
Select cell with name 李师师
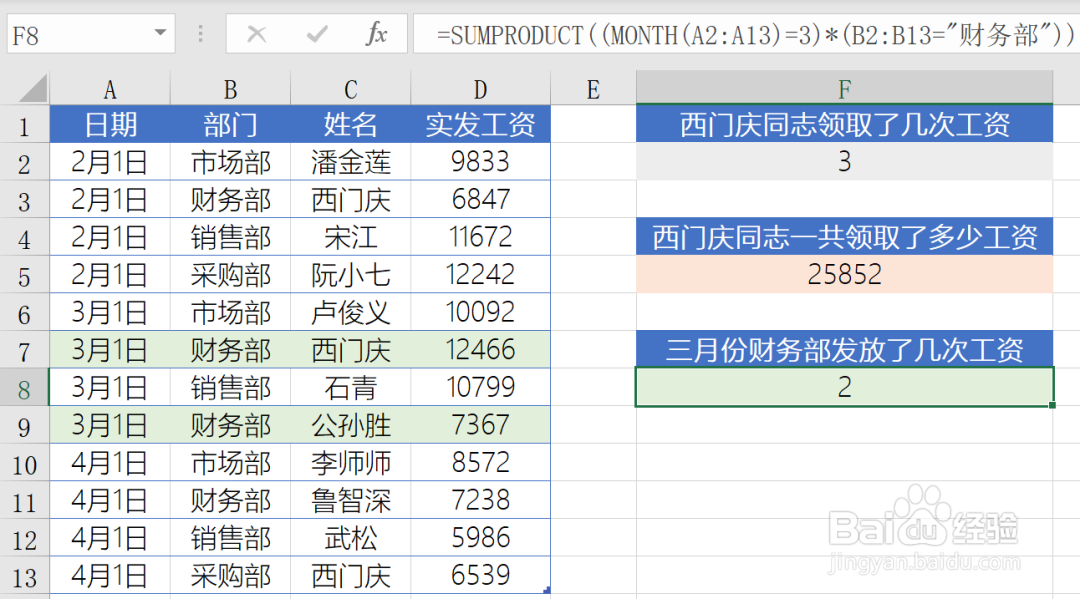pos(351,463)
